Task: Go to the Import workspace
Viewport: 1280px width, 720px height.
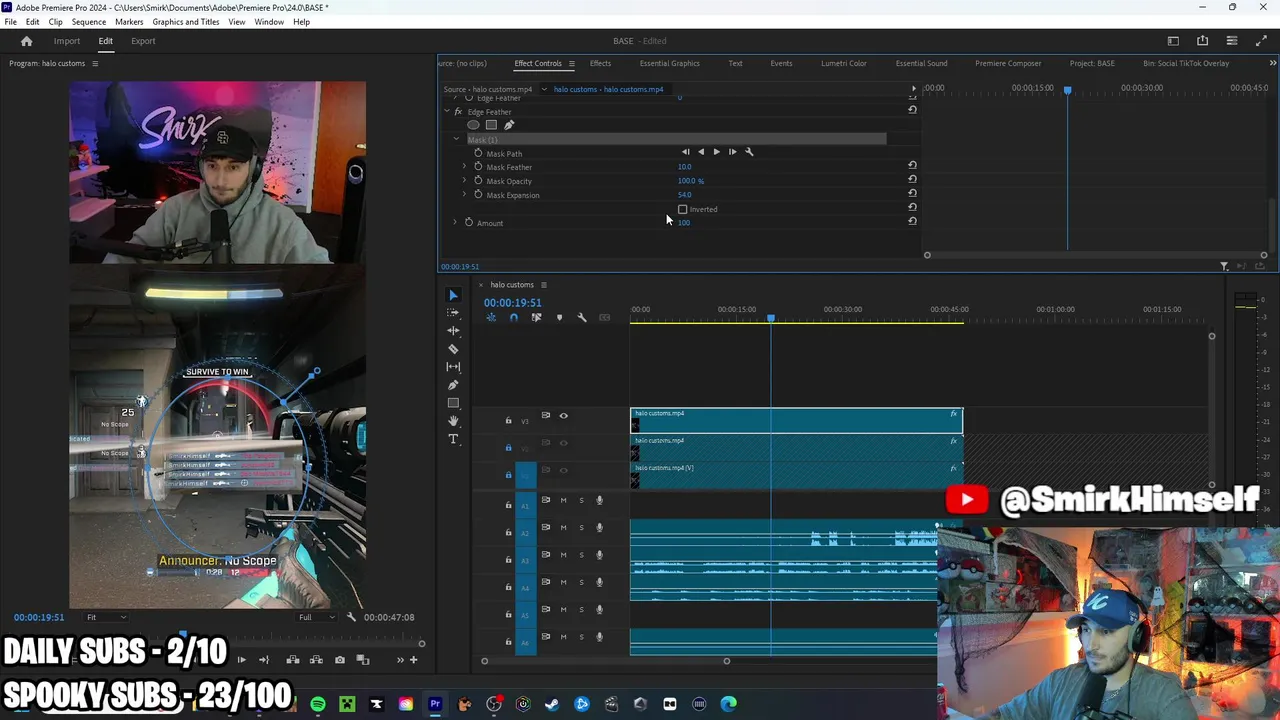Action: [67, 41]
